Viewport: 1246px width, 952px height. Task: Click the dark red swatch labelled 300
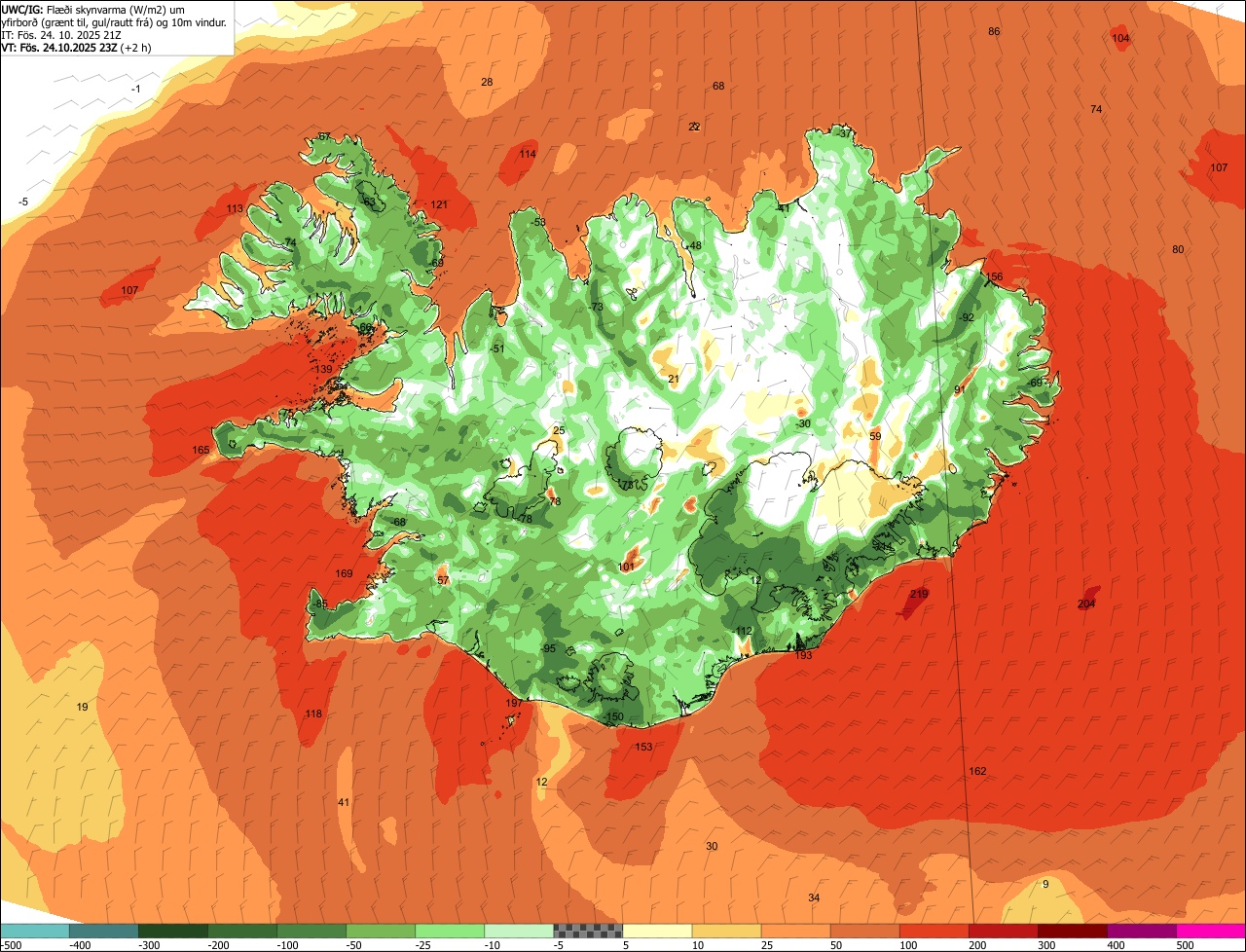click(1073, 932)
